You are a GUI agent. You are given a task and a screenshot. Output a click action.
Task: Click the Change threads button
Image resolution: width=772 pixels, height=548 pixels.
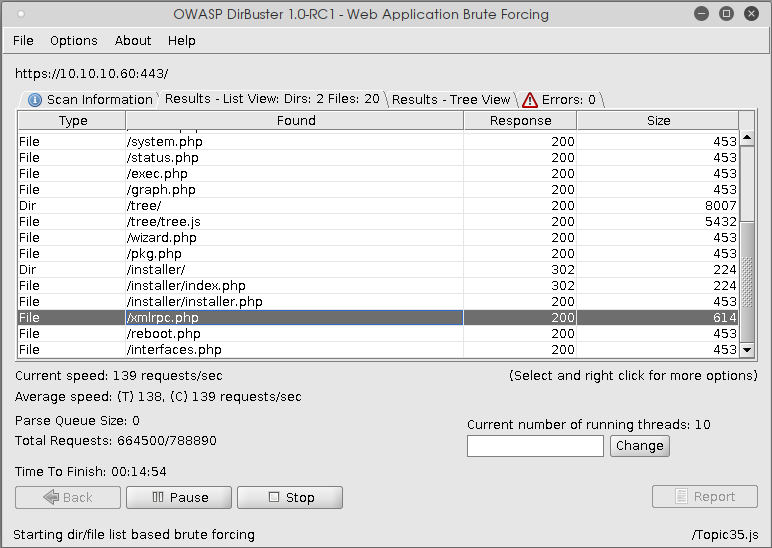tap(640, 446)
